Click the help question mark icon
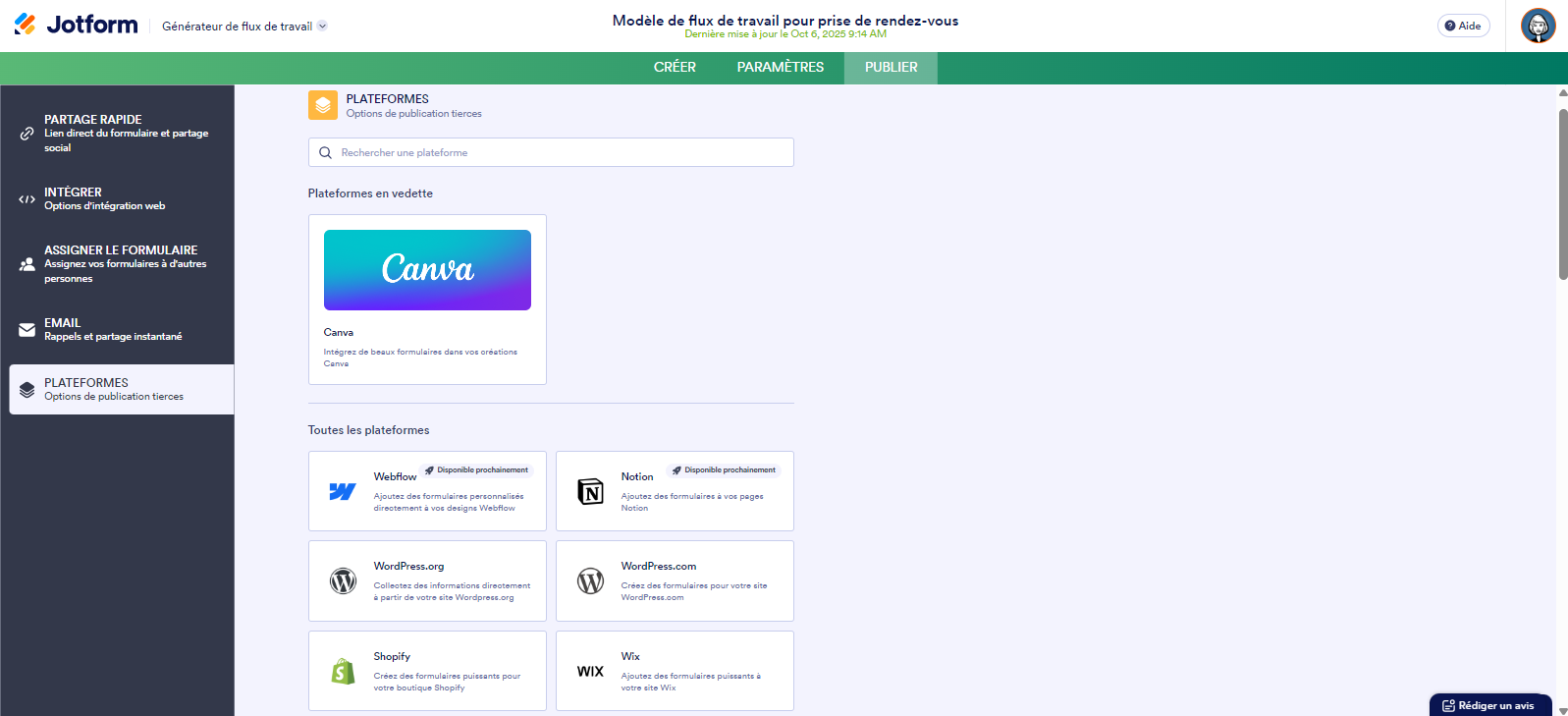 1450,26
